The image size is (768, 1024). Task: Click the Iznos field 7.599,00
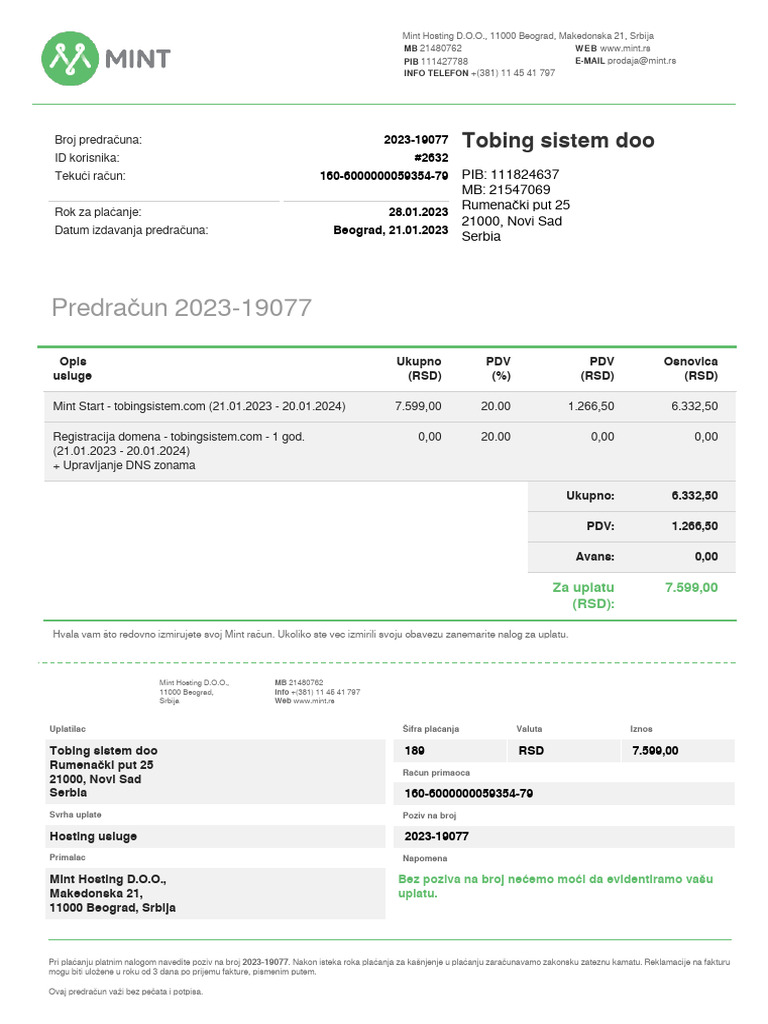point(678,751)
